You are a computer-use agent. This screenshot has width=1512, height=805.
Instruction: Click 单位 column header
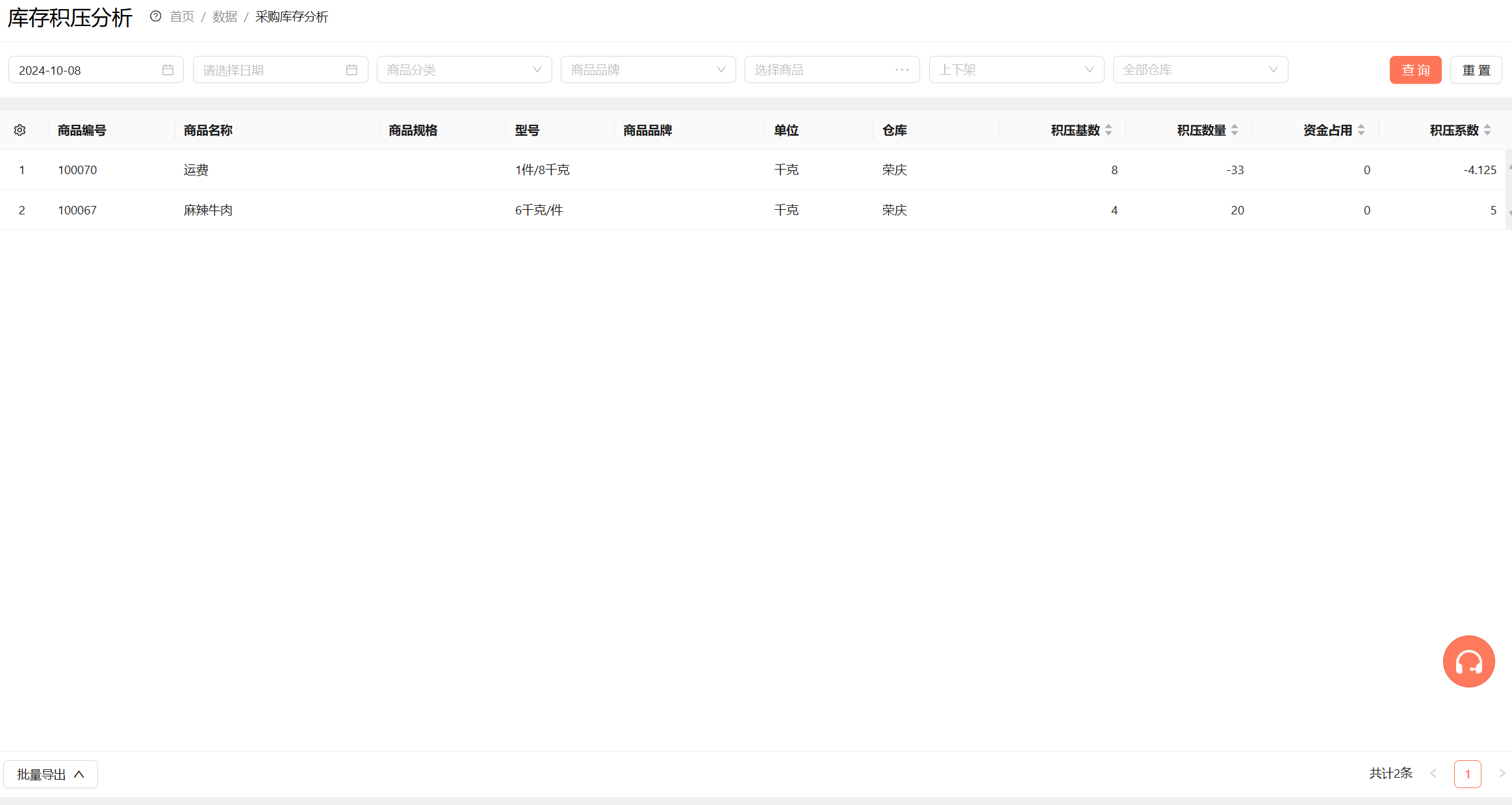786,130
